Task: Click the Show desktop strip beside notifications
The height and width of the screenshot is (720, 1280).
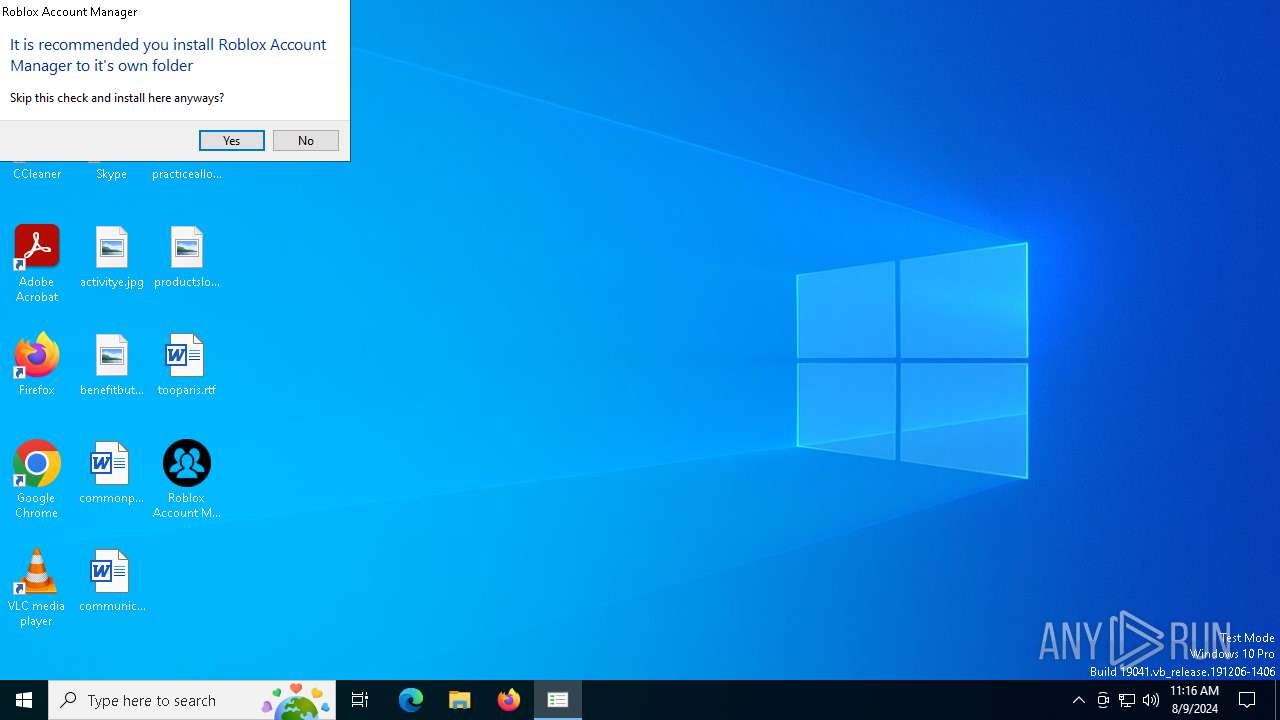Action: (1277, 700)
